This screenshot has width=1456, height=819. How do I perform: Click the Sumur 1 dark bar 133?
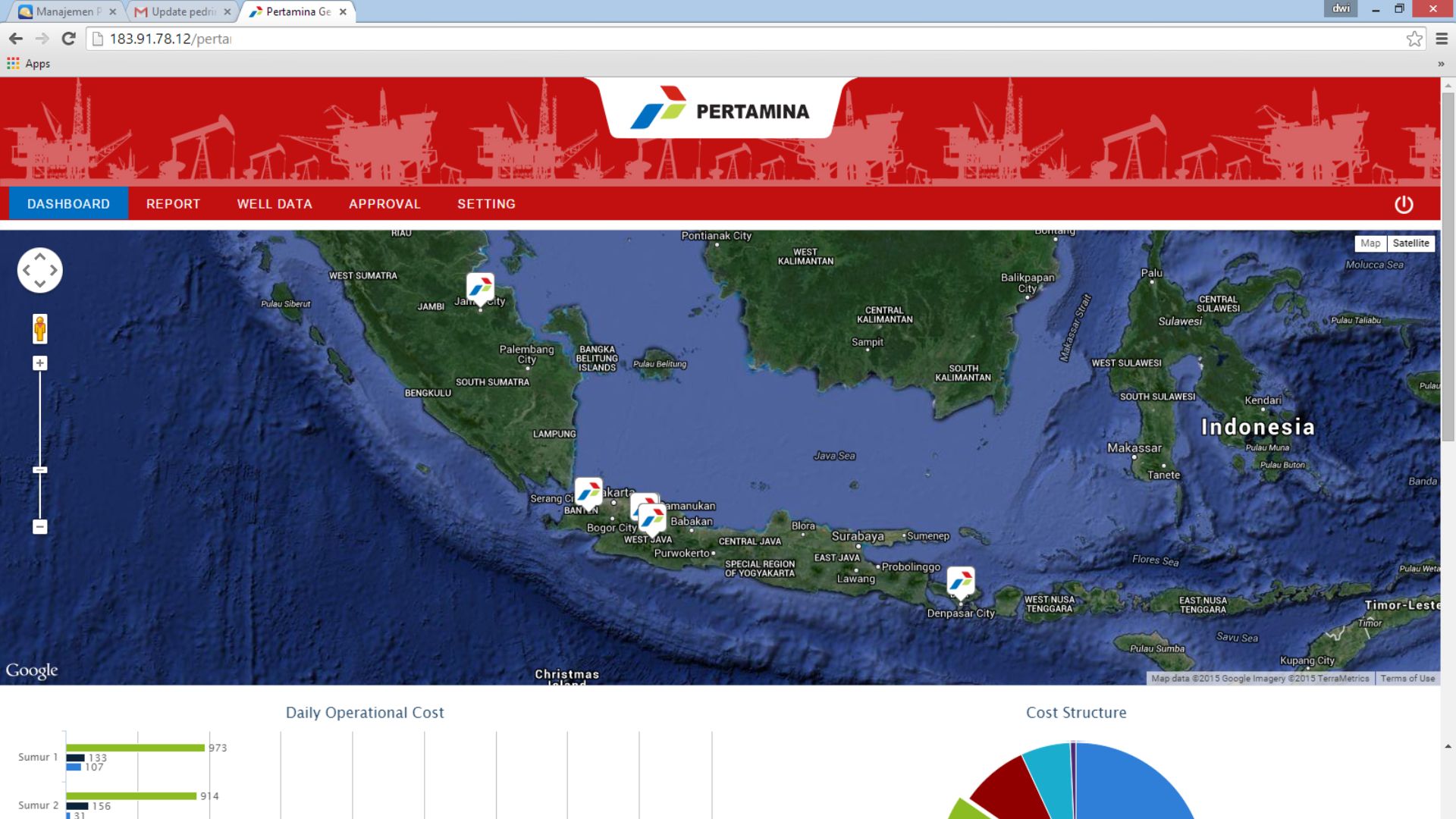[75, 758]
